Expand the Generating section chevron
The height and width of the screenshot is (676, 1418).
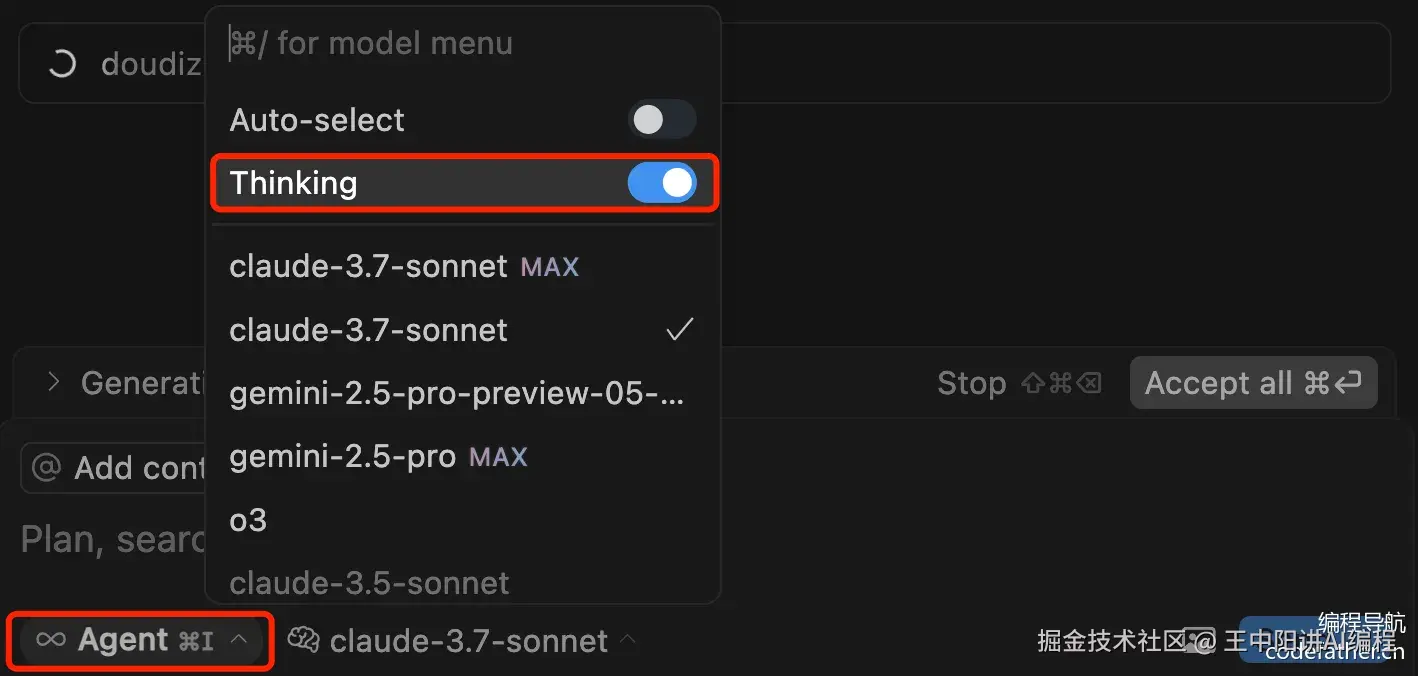pyautogui.click(x=54, y=382)
